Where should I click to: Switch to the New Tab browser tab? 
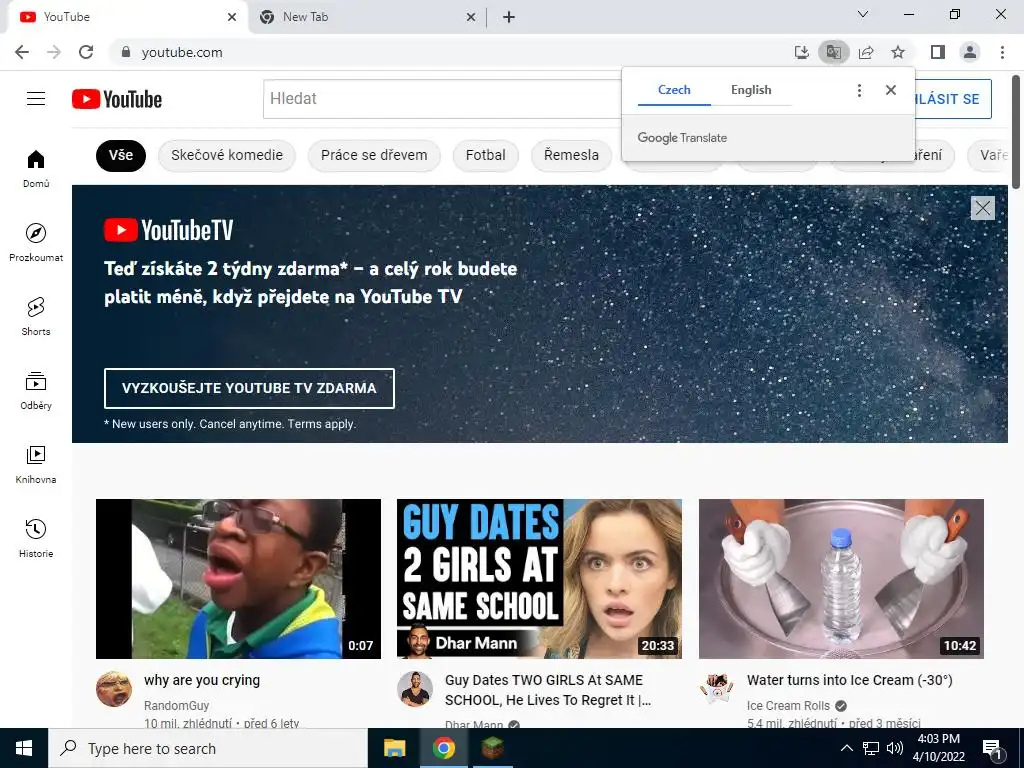[367, 17]
